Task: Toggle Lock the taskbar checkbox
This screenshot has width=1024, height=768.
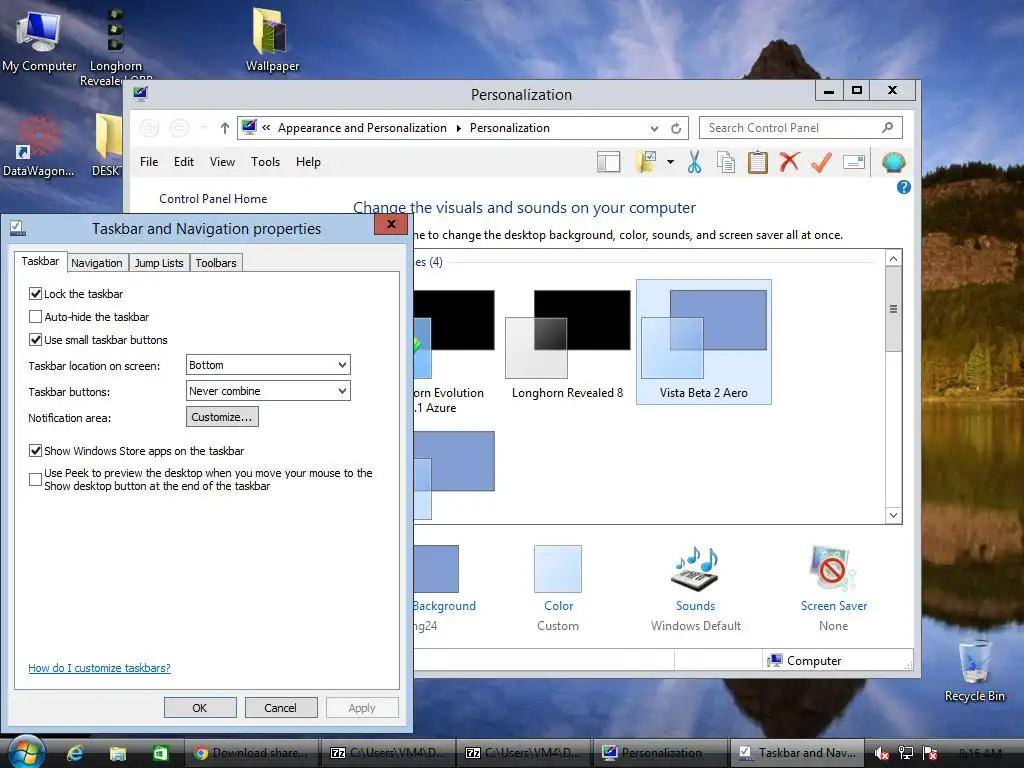Action: tap(35, 294)
